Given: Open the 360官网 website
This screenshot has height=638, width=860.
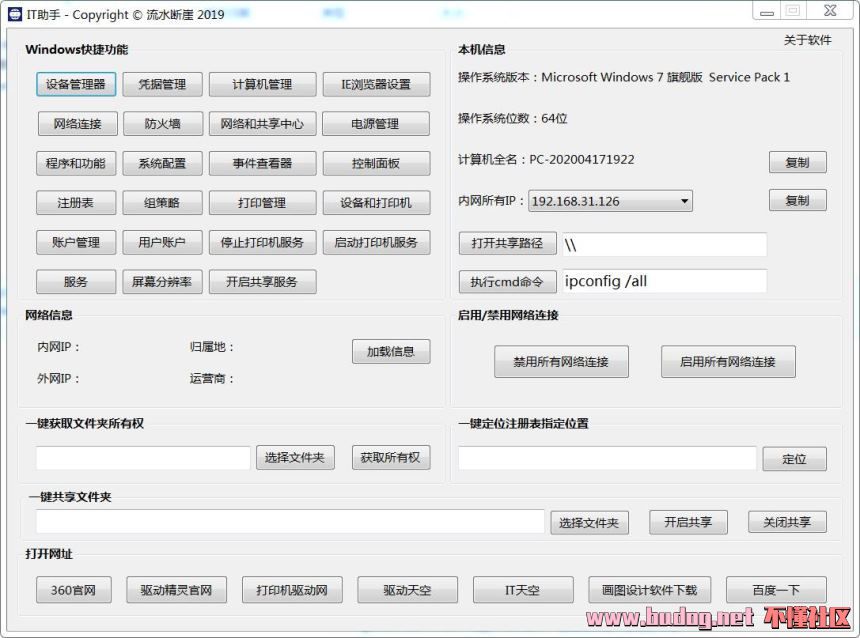Looking at the screenshot, I should 73,590.
